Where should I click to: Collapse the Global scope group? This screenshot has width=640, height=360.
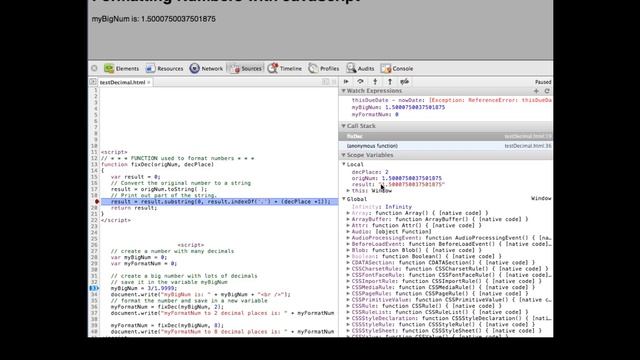pyautogui.click(x=344, y=199)
